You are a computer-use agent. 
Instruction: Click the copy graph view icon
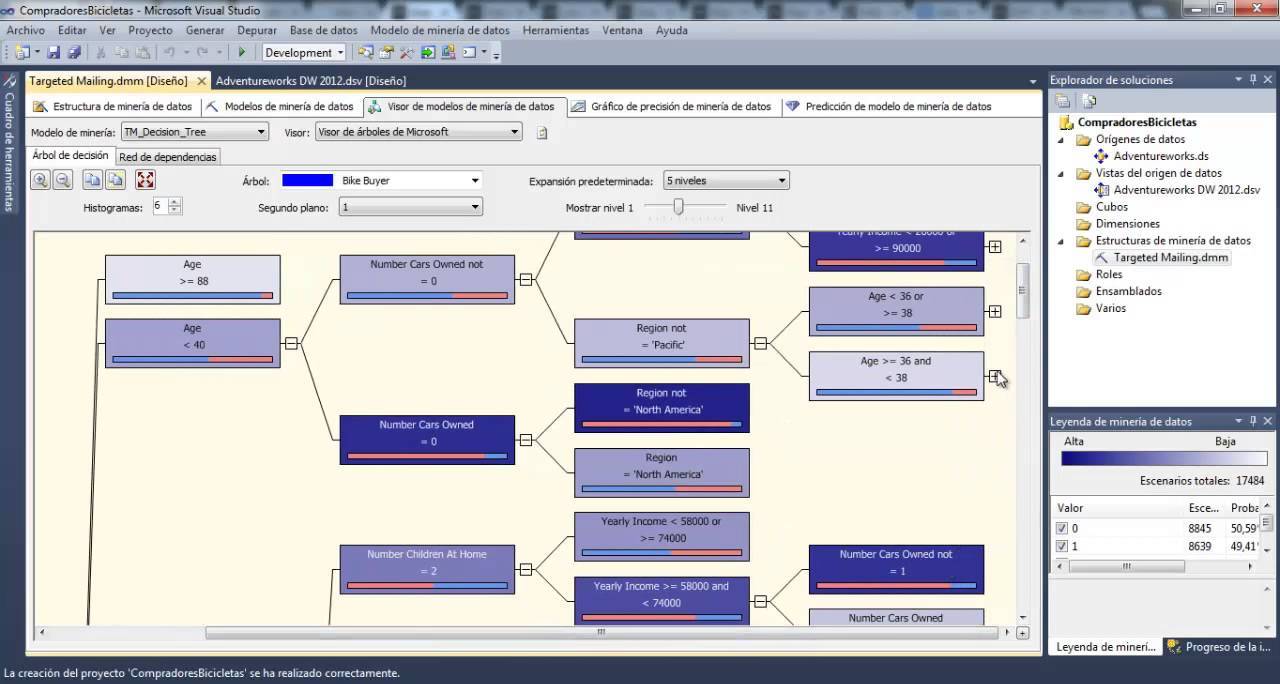93,180
